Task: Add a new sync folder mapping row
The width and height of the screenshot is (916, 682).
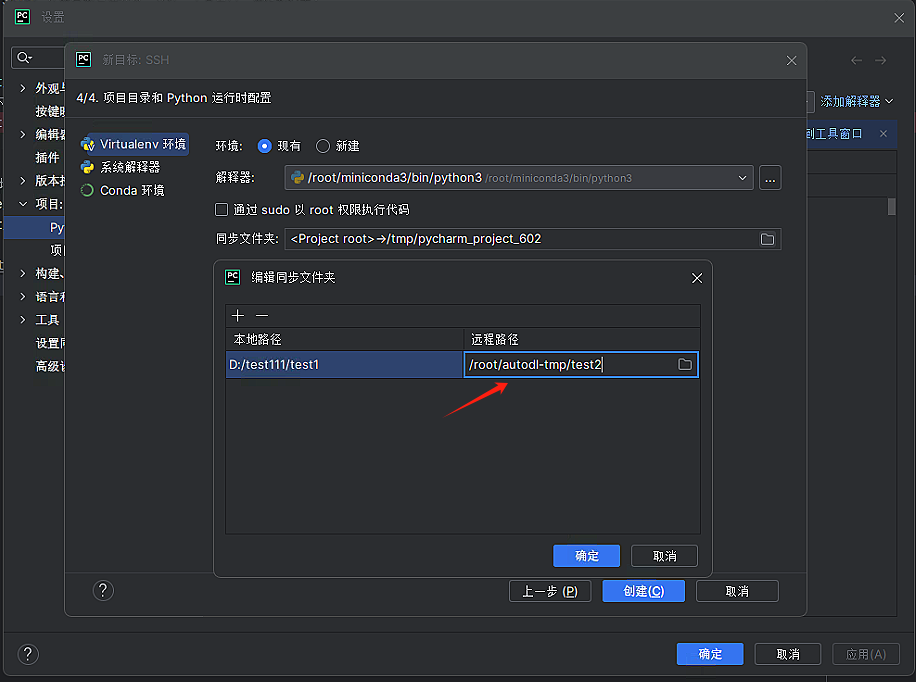Action: coord(238,316)
